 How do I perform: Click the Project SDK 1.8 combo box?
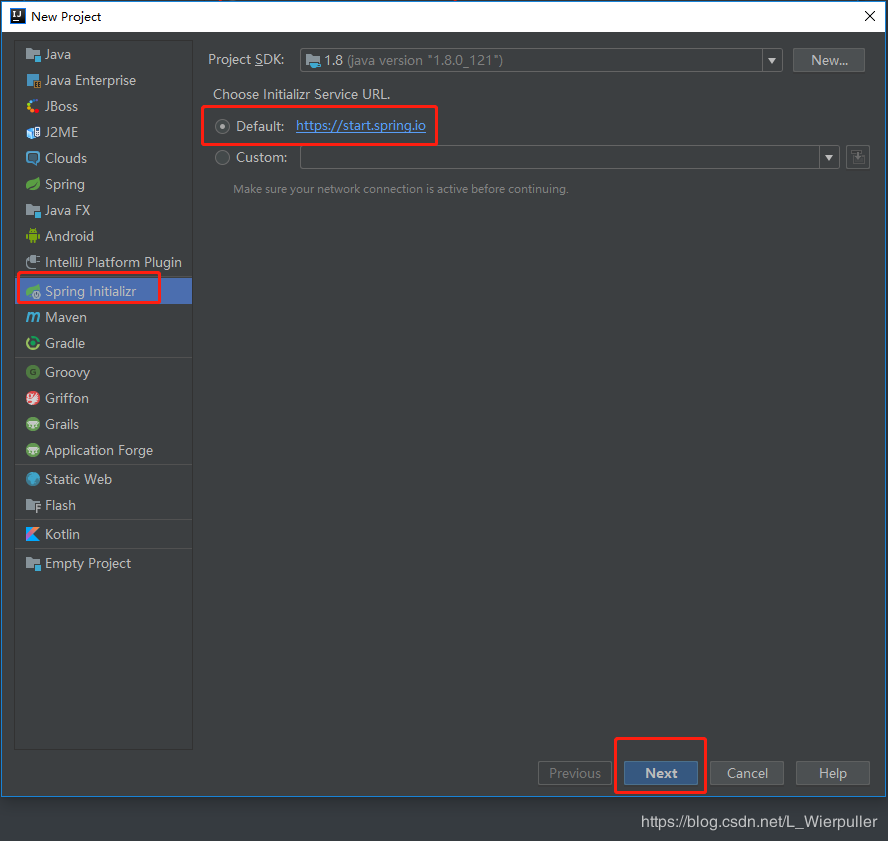point(541,60)
